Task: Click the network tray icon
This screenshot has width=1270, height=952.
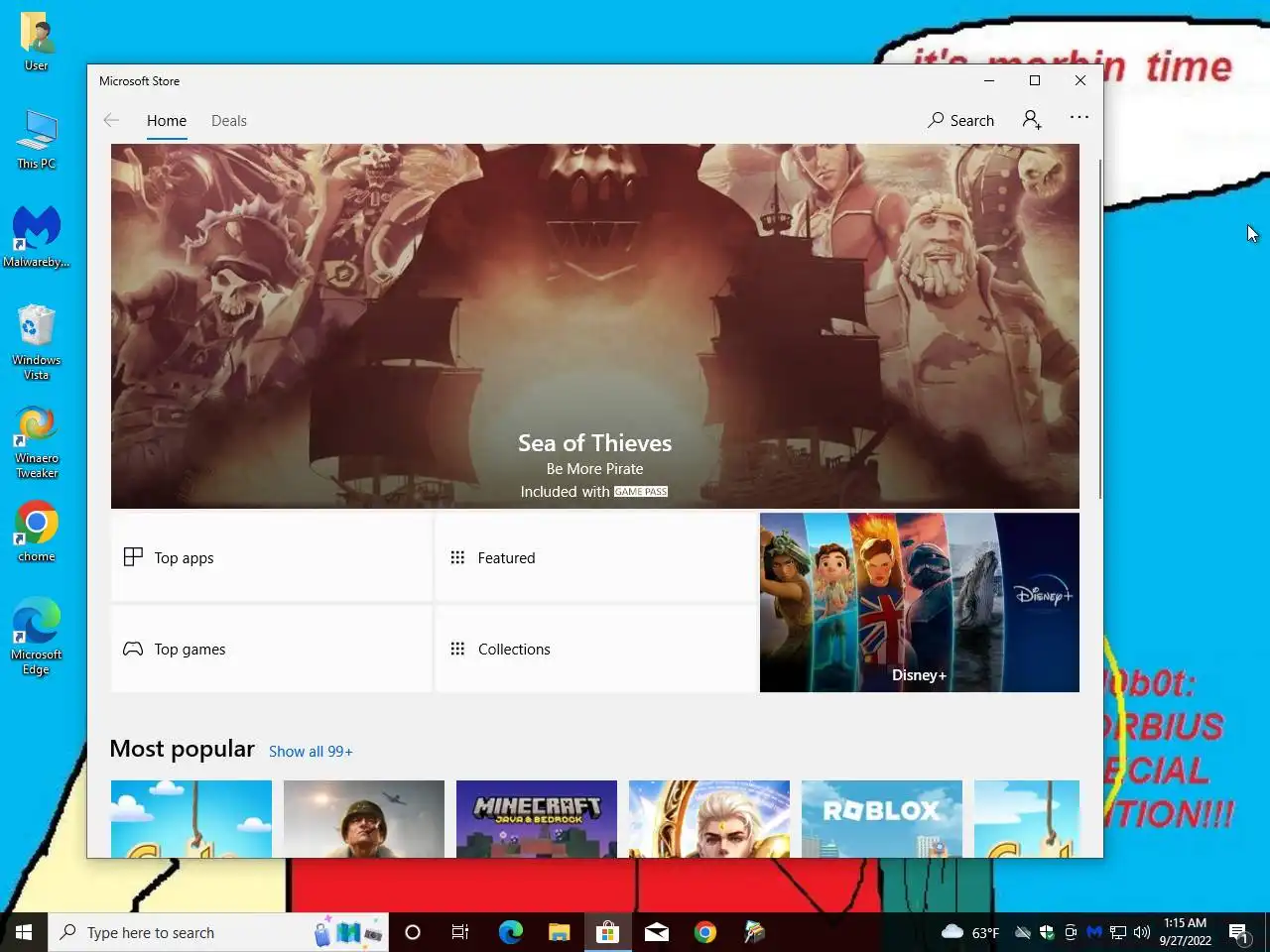Action: coord(1118,932)
